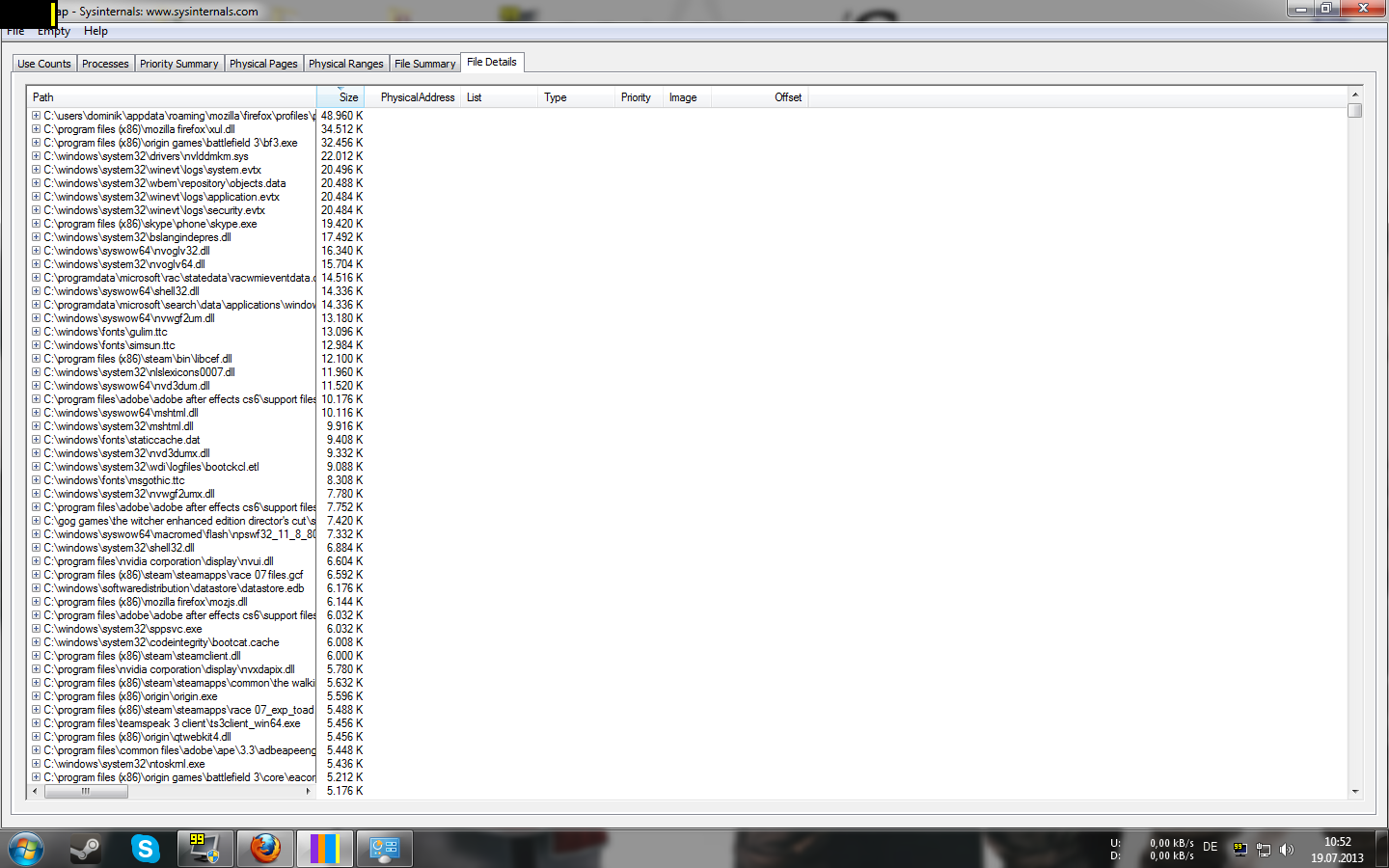Select the security.evtx row
This screenshot has height=868, width=1389.
154,210
